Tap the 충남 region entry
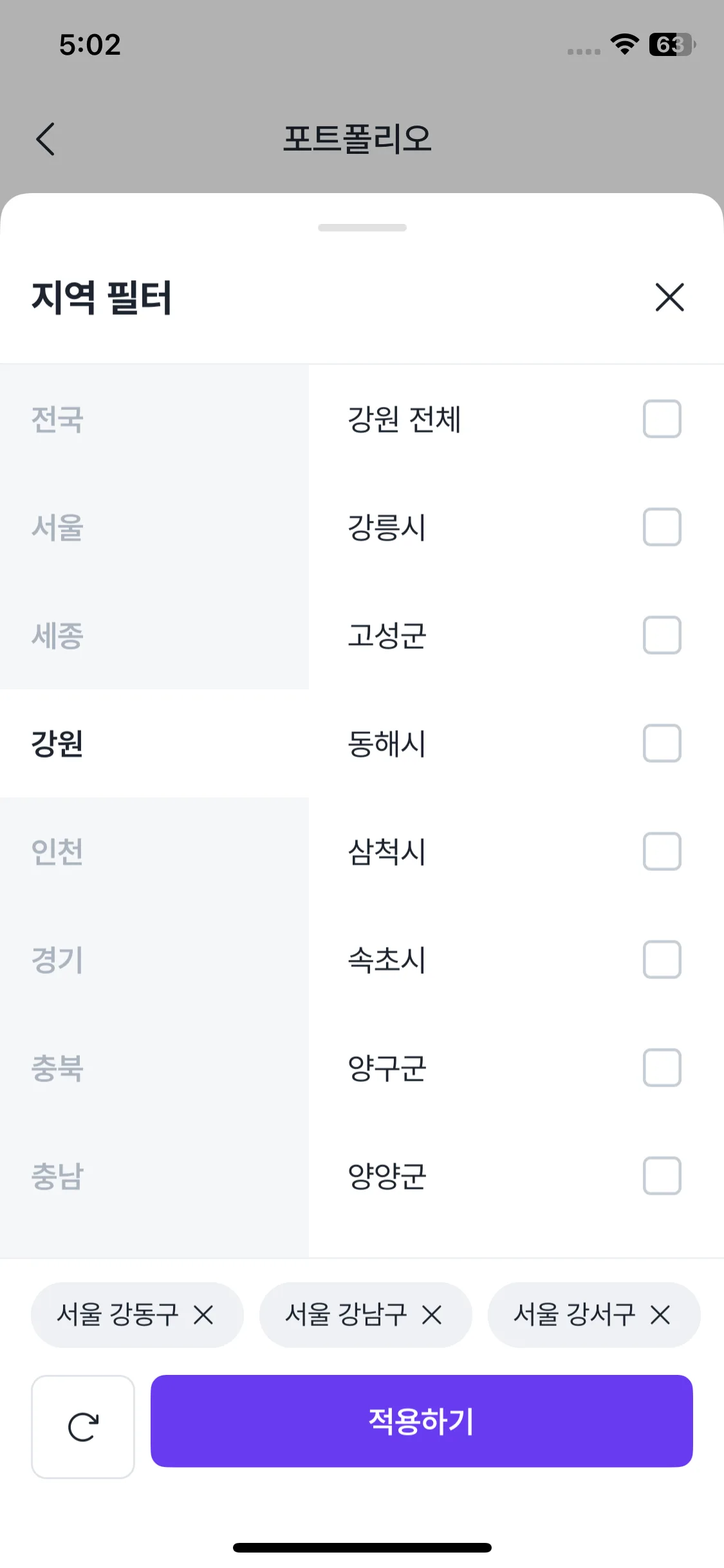The height and width of the screenshot is (1568, 724). tap(58, 1177)
